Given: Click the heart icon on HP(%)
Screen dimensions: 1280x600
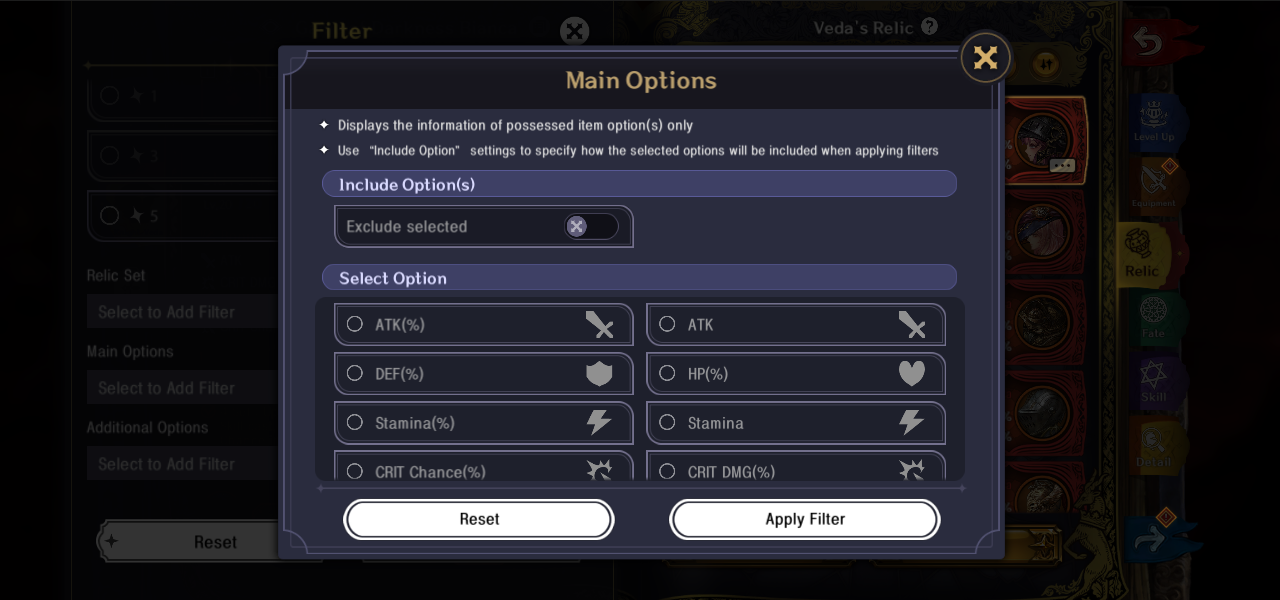Looking at the screenshot, I should (x=911, y=374).
